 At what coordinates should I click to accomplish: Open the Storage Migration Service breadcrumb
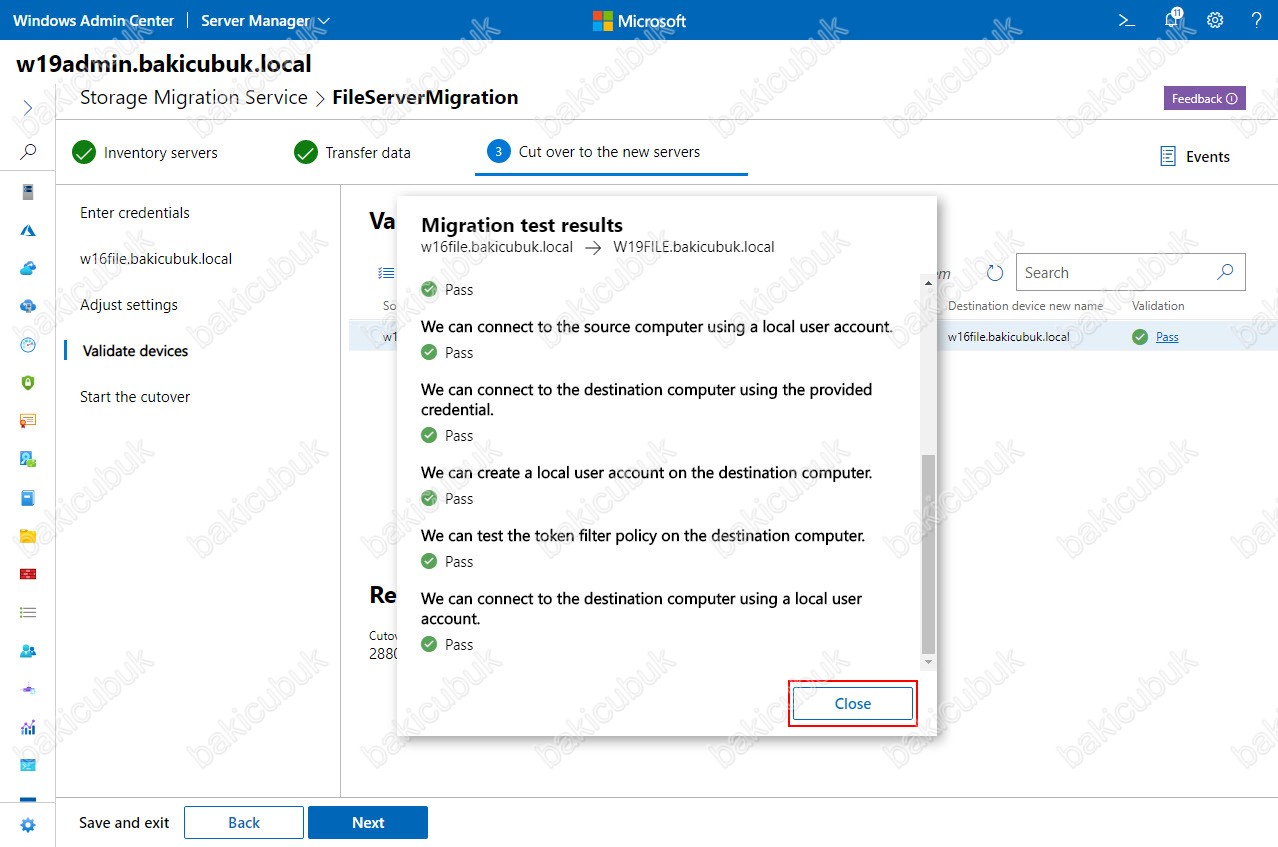click(x=194, y=97)
